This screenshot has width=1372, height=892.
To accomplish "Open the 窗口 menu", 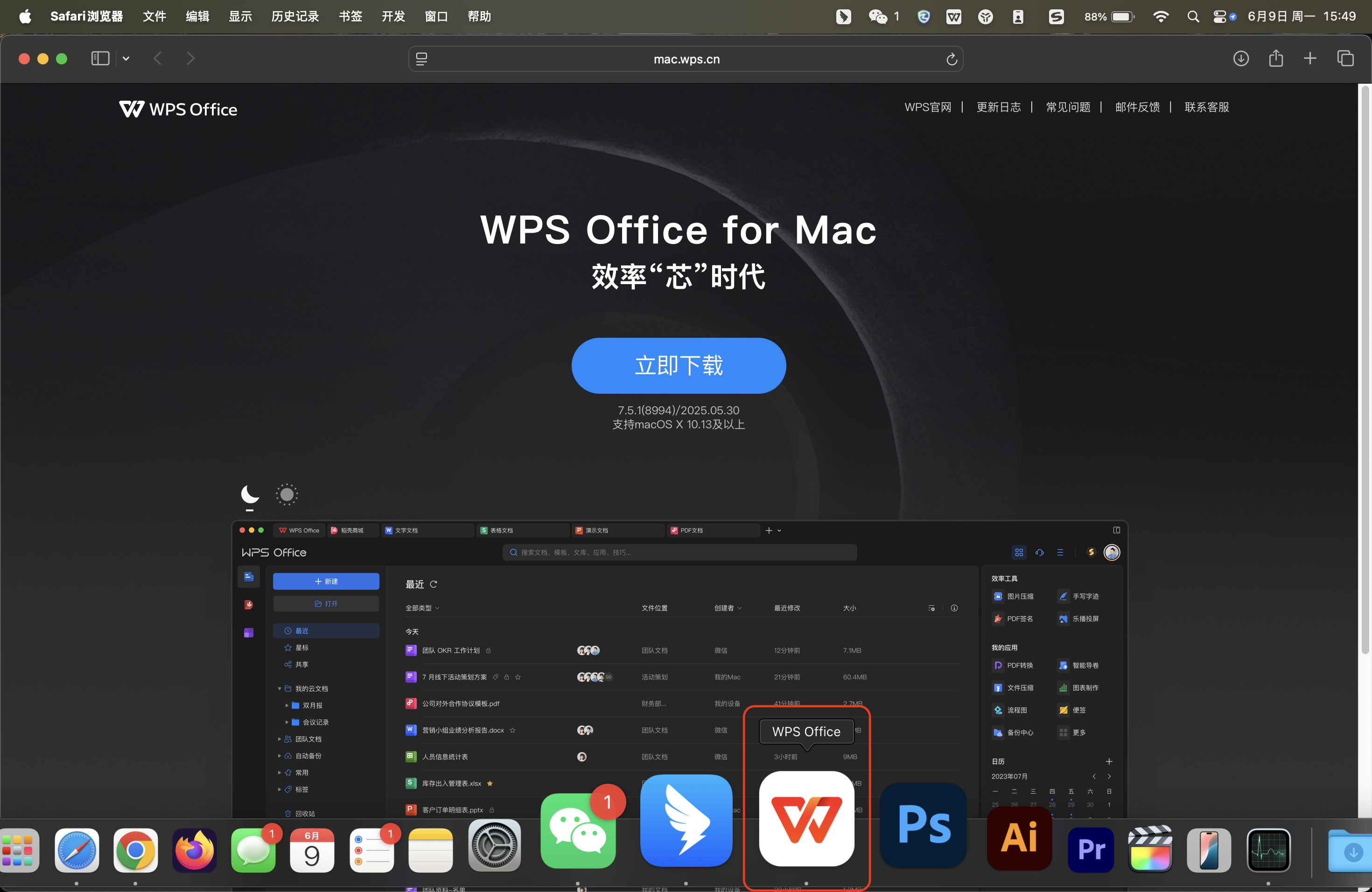I will (436, 16).
